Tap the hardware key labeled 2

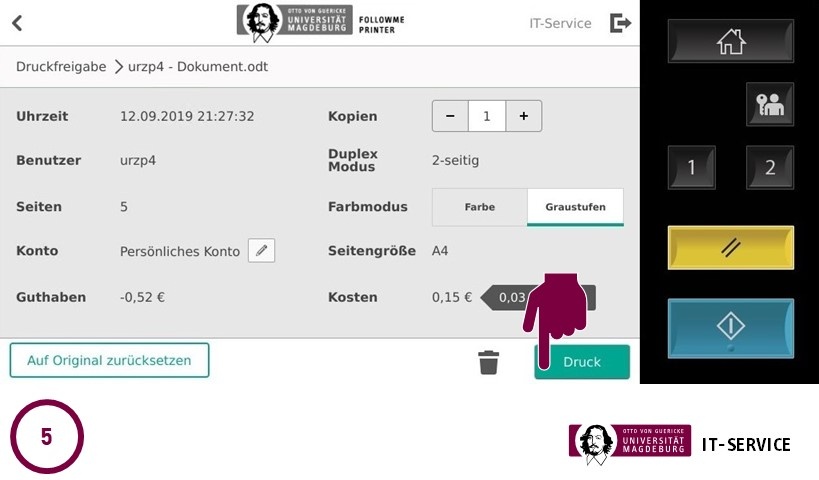(x=770, y=167)
